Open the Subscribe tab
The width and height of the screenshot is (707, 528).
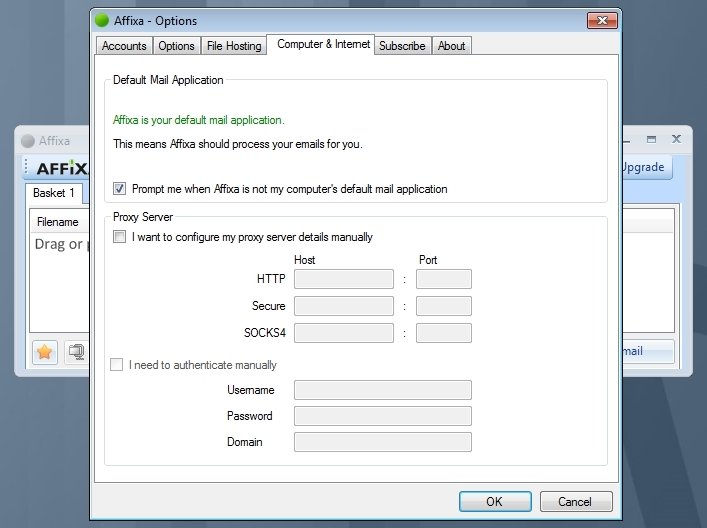tap(402, 46)
